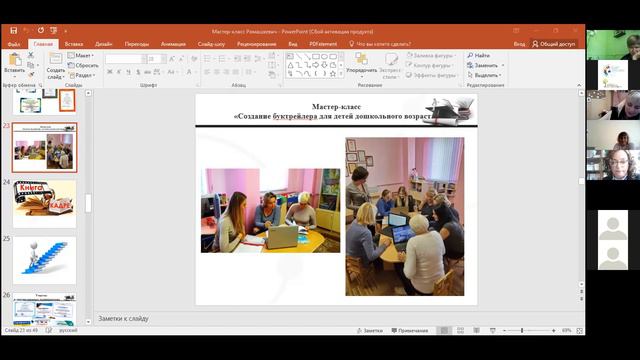Viewport: 640px width, 360px height.
Task: Open the font size combo box
Action: 157,59
